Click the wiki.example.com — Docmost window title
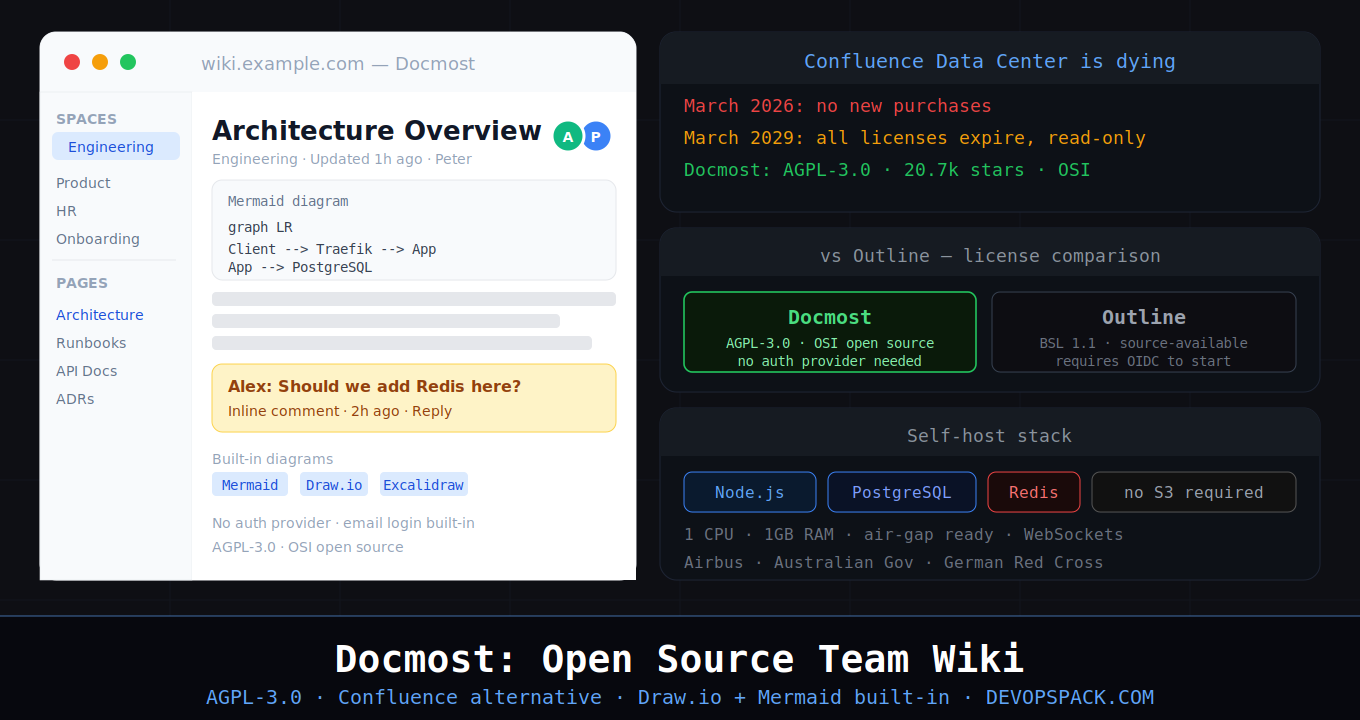Screen dimensions: 1360x720 (338, 64)
